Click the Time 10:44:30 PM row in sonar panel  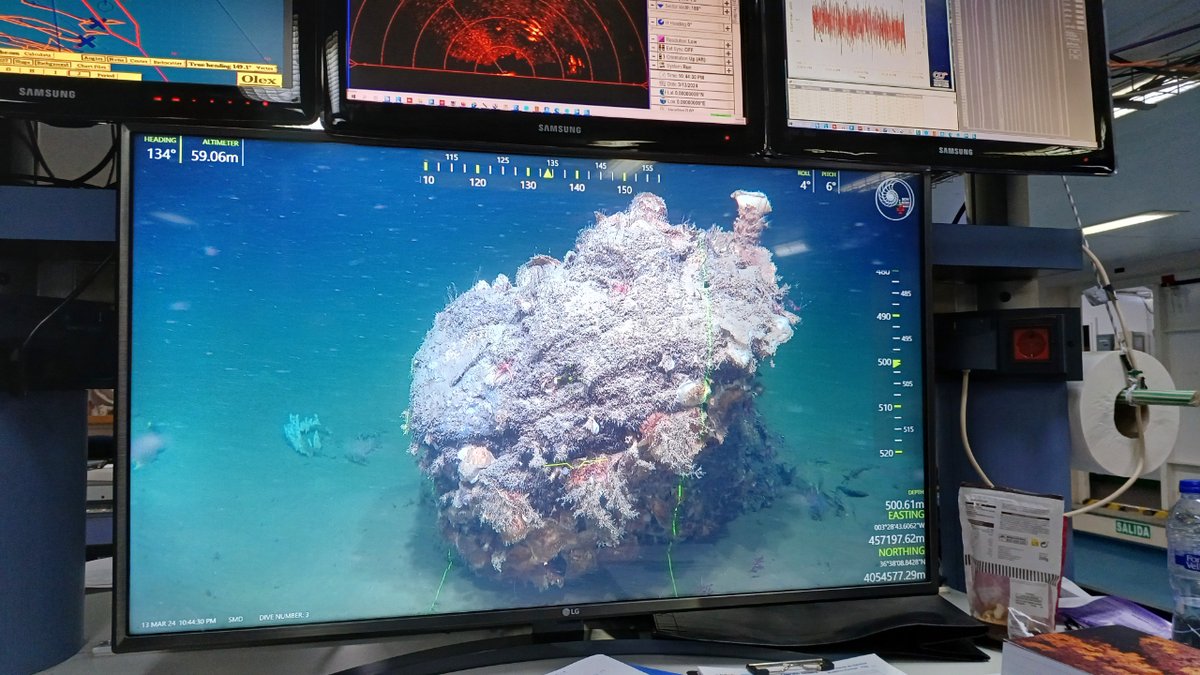tap(693, 75)
